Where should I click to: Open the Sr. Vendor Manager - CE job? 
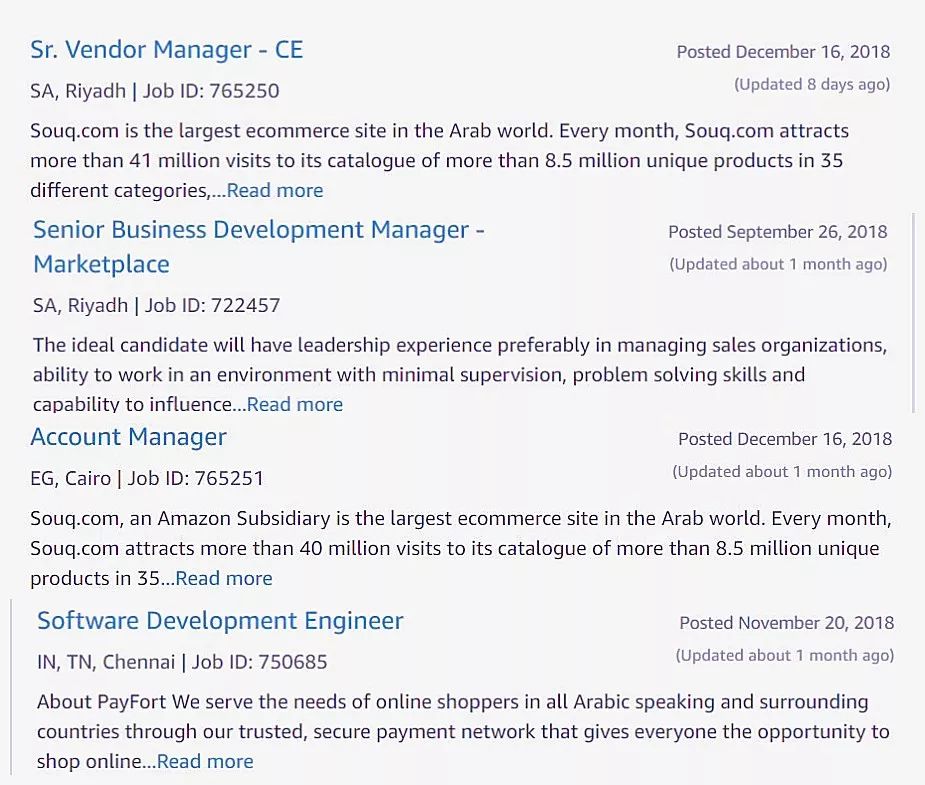[x=166, y=50]
